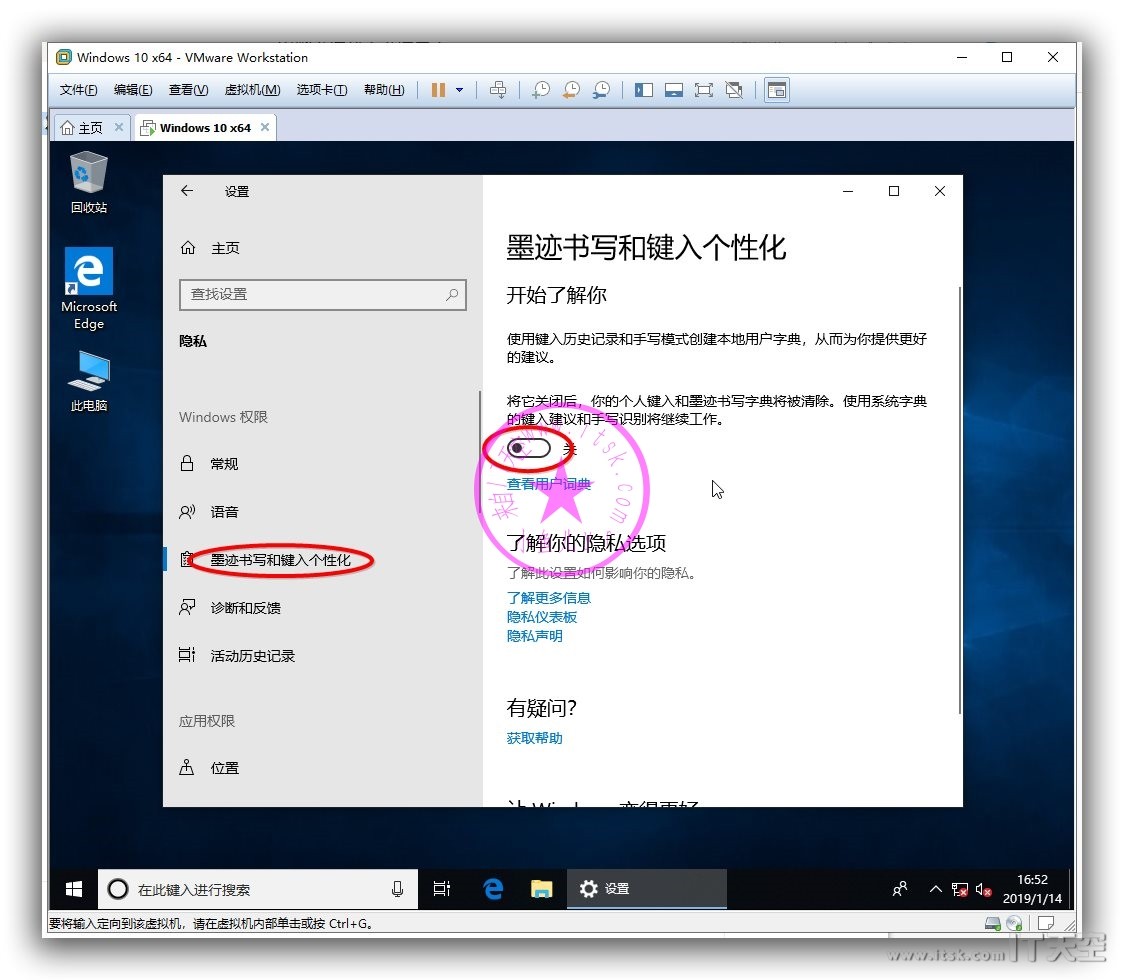This screenshot has width=1124, height=980.
Task: Select the 回收站 desktop icon
Action: pyautogui.click(x=89, y=182)
